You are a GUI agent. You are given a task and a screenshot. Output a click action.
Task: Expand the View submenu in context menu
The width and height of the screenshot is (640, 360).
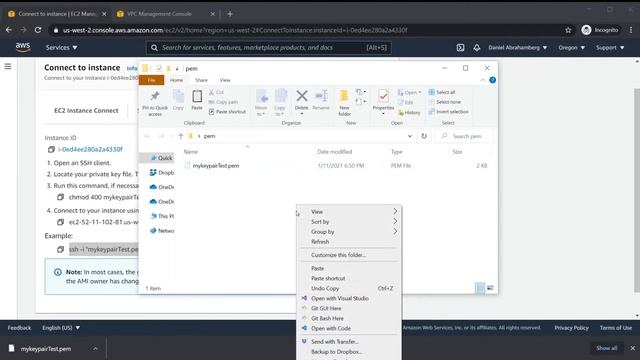(x=349, y=211)
